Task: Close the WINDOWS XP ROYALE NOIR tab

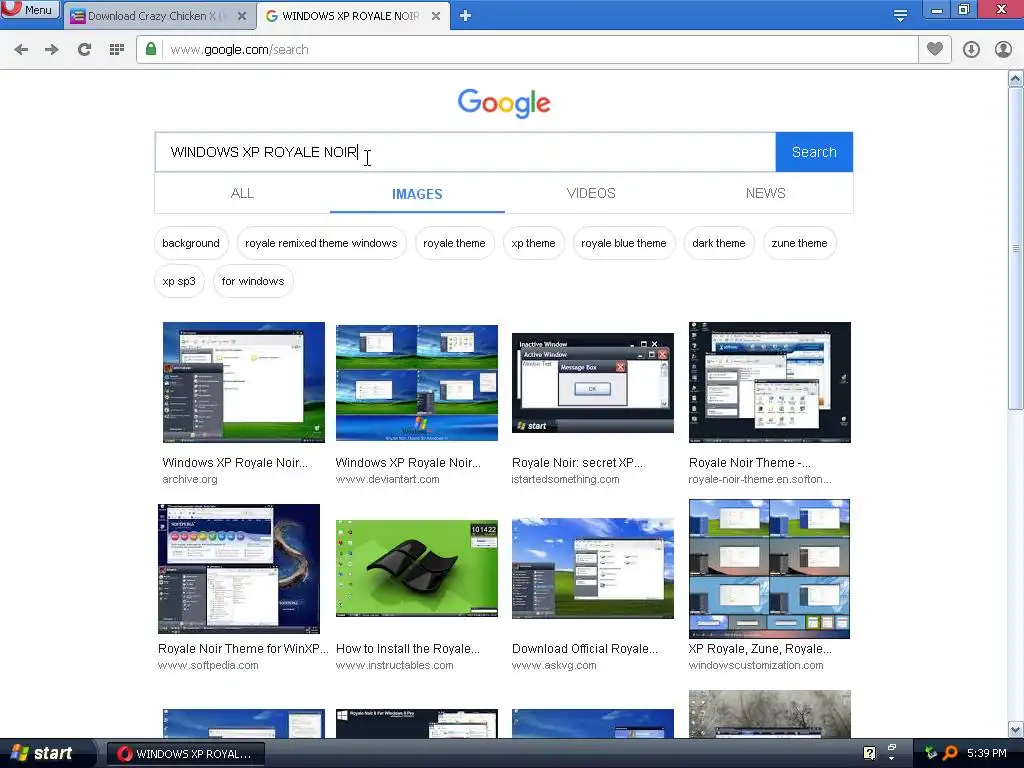Action: [x=436, y=16]
